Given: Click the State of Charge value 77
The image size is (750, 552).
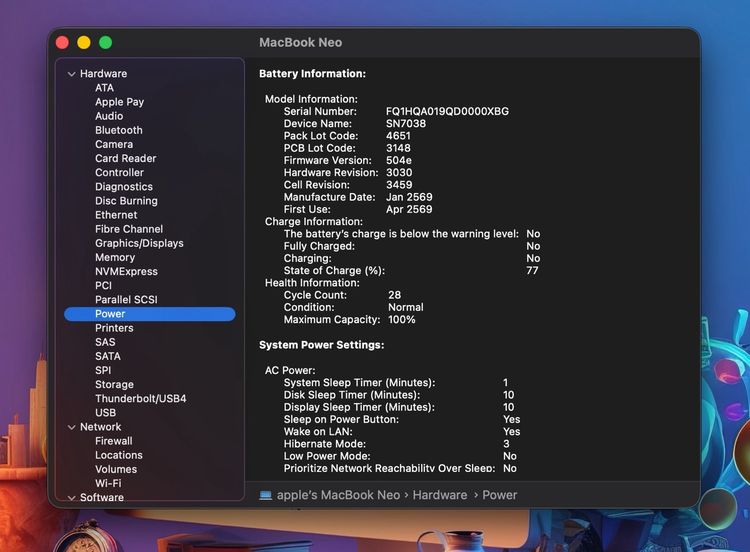Looking at the screenshot, I should click(x=532, y=271).
